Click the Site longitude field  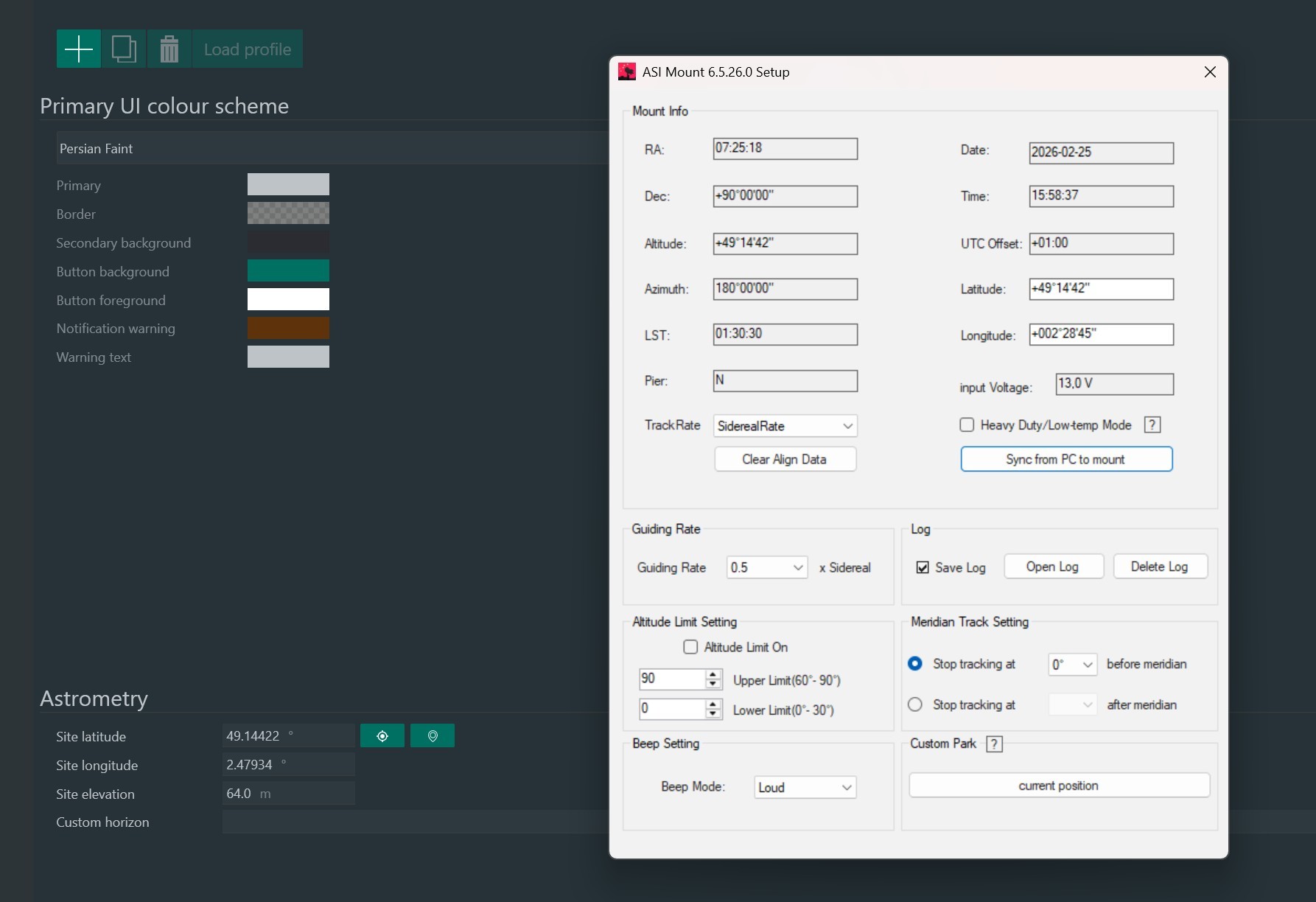[288, 764]
